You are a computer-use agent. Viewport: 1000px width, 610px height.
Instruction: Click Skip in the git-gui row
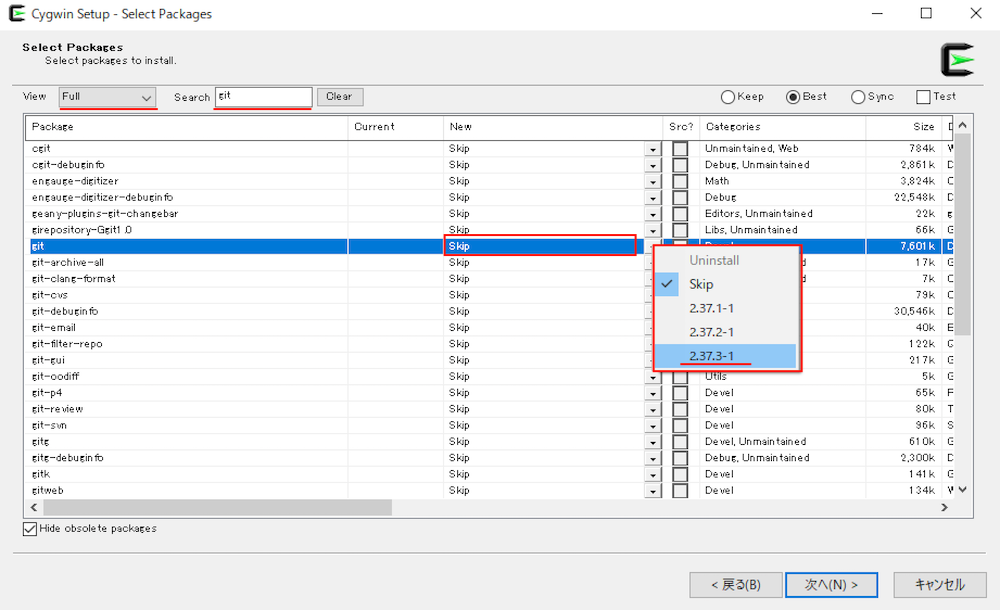click(459, 361)
